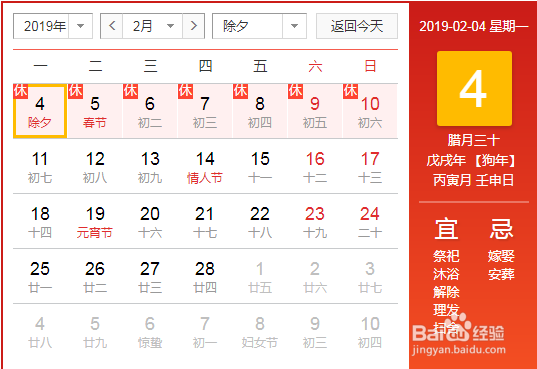Select February 20 十六 date
The image size is (537, 369).
pyautogui.click(x=150, y=221)
